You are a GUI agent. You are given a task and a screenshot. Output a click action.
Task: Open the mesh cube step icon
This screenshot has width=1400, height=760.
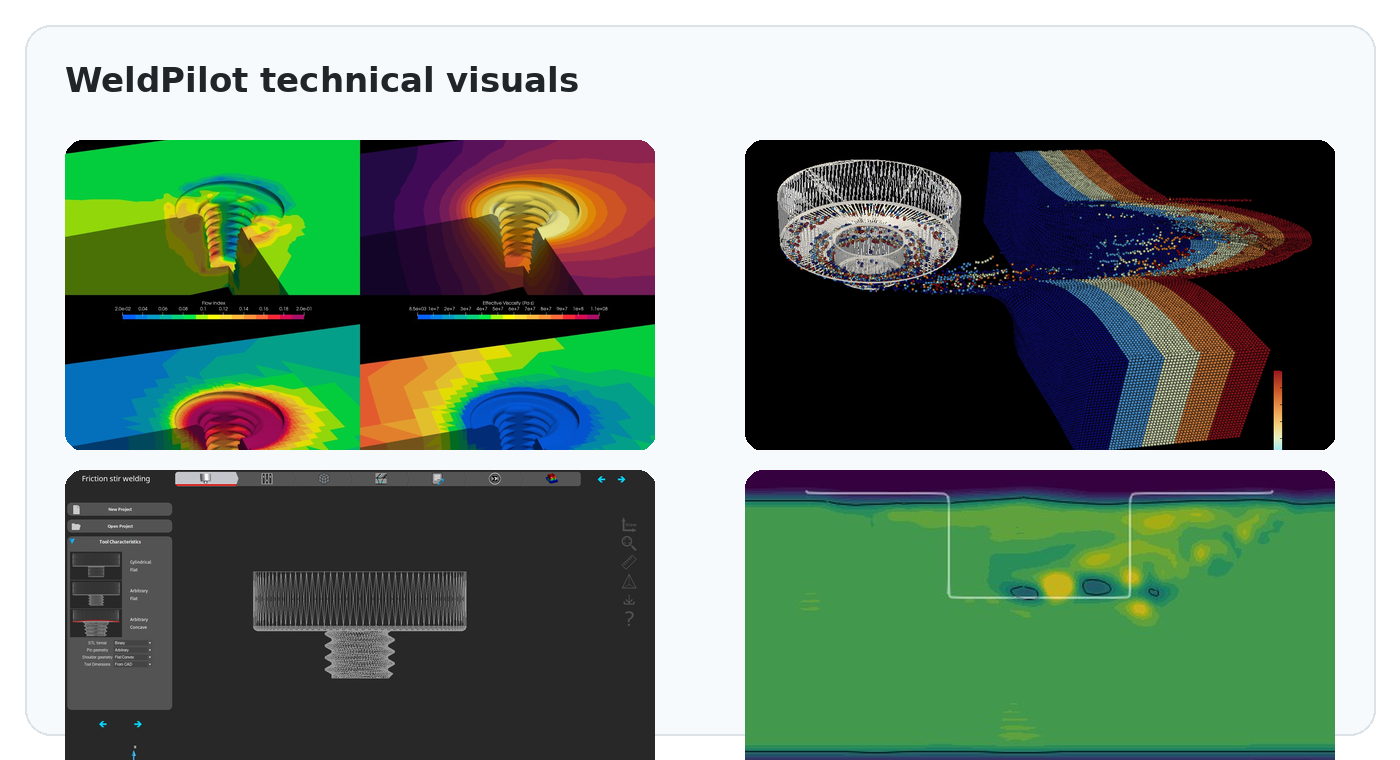tap(324, 479)
